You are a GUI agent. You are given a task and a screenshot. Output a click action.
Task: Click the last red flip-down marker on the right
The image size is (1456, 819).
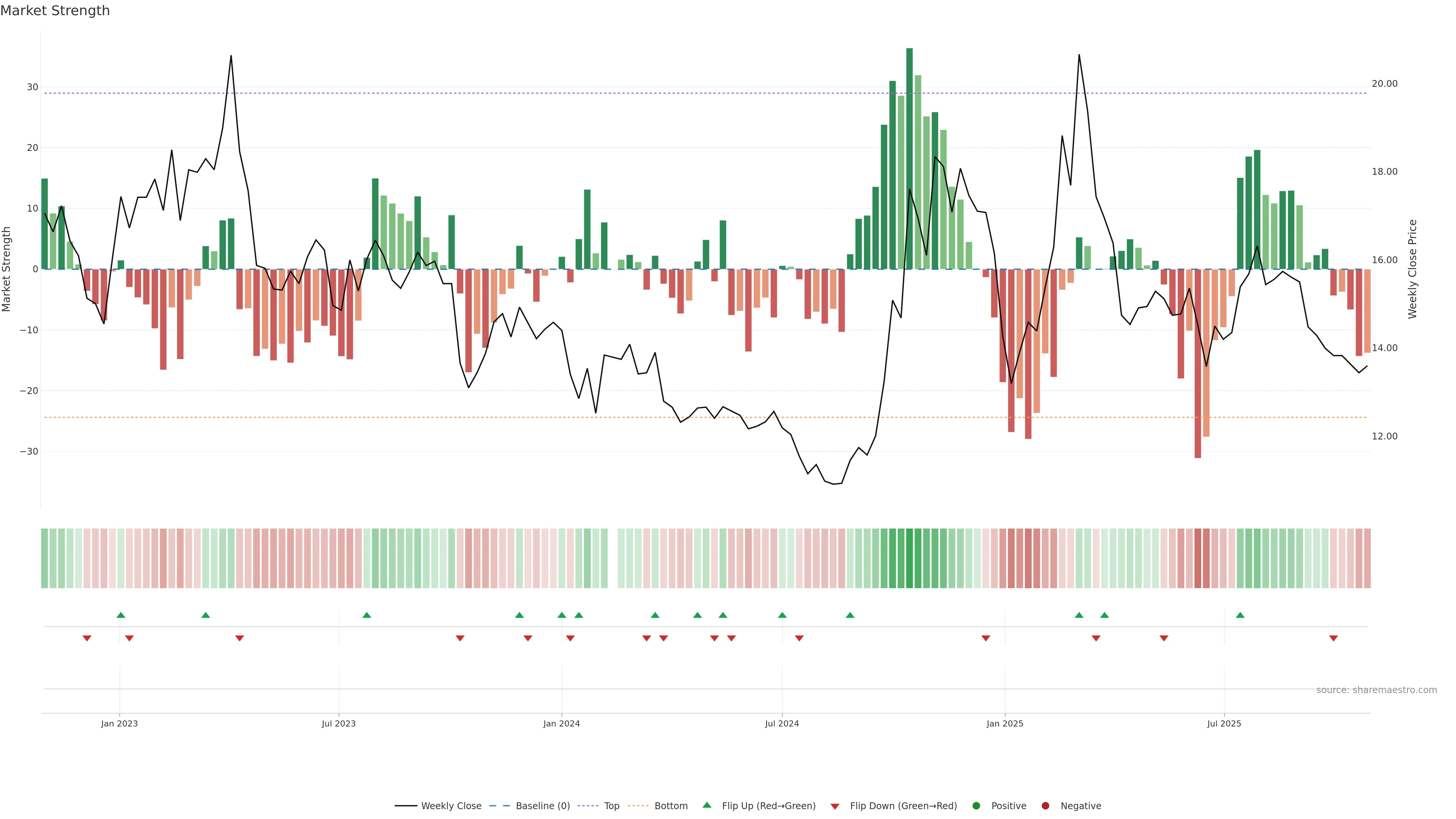click(x=1334, y=638)
